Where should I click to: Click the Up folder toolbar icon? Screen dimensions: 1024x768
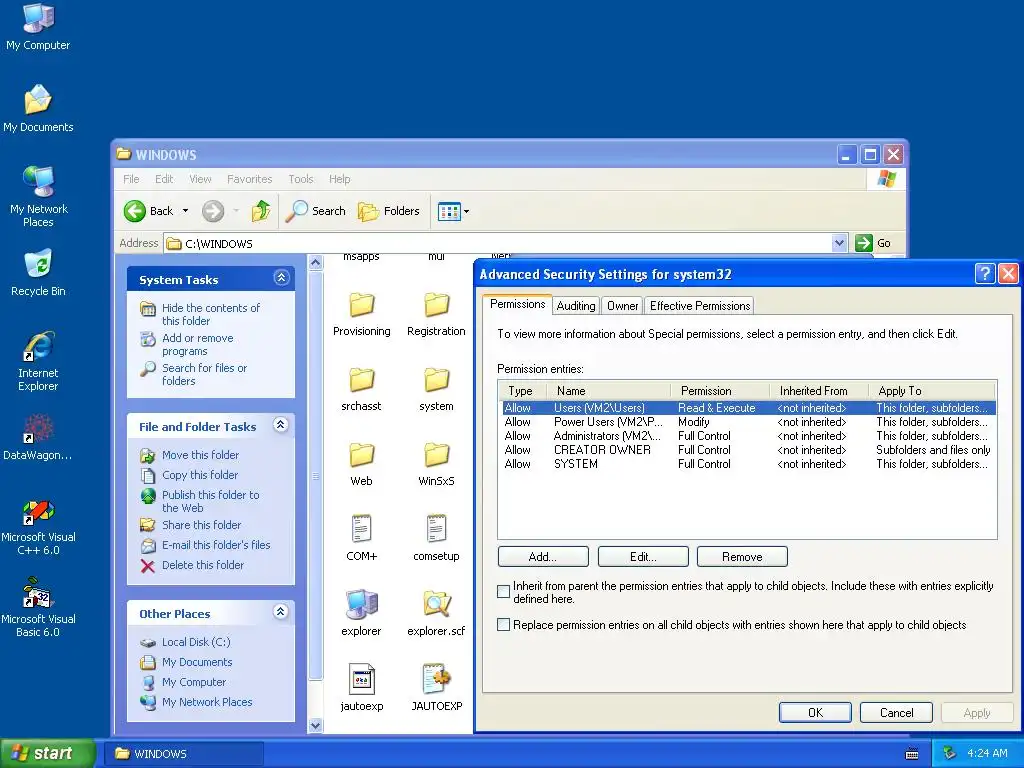pos(261,211)
